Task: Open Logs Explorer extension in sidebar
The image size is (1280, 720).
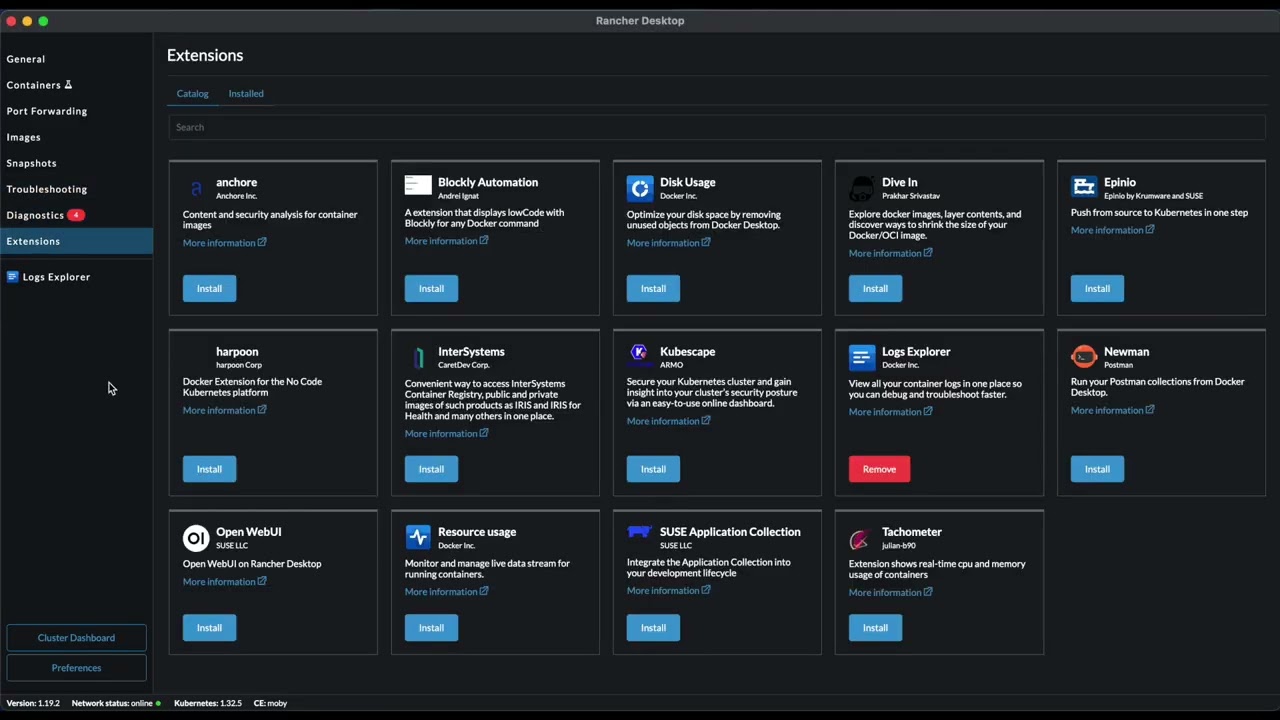Action: click(x=76, y=277)
